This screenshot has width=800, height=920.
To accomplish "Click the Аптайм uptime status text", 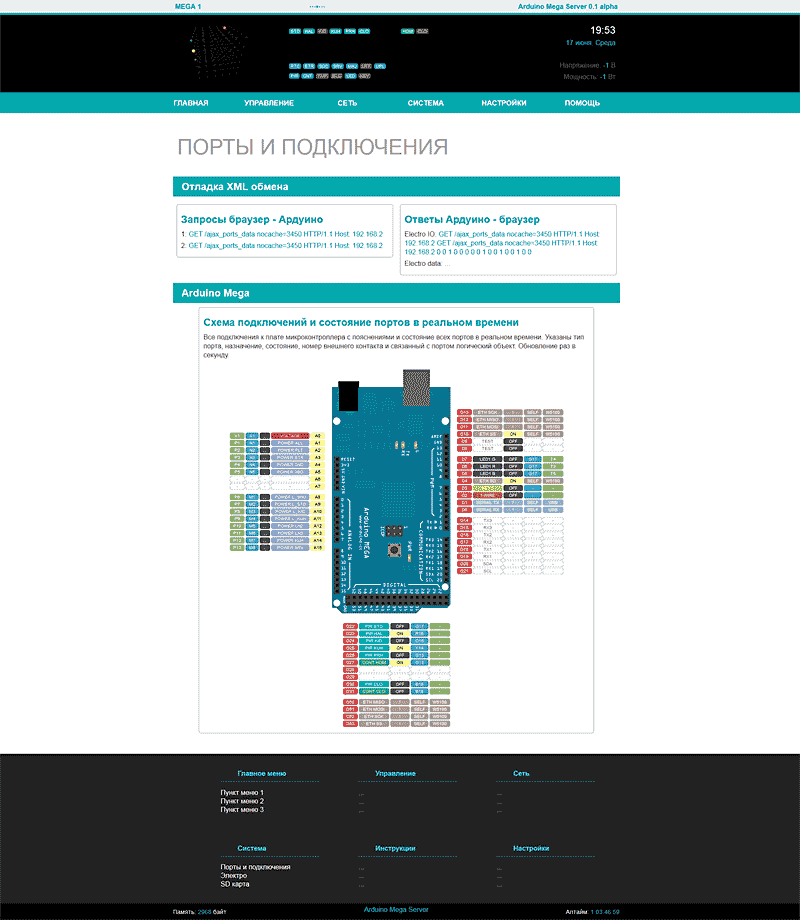I will pyautogui.click(x=592, y=912).
